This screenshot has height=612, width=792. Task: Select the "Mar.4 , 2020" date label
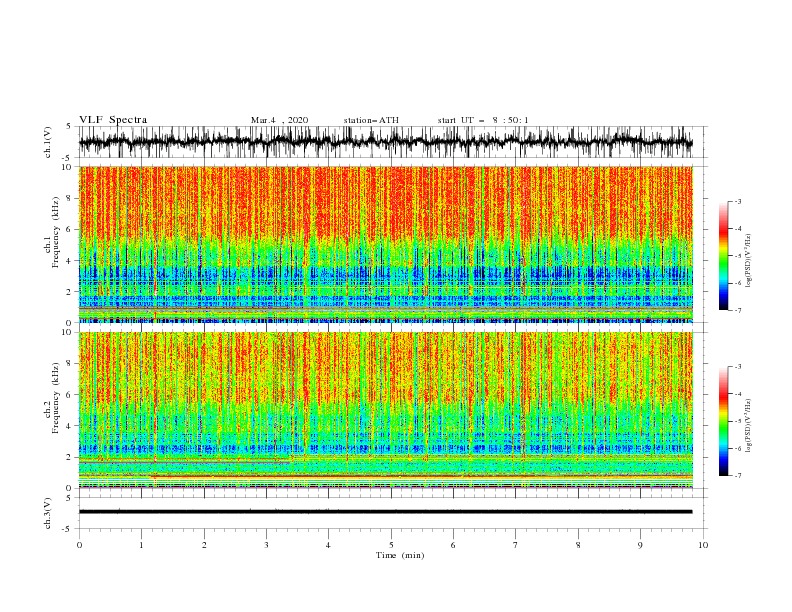[x=279, y=120]
